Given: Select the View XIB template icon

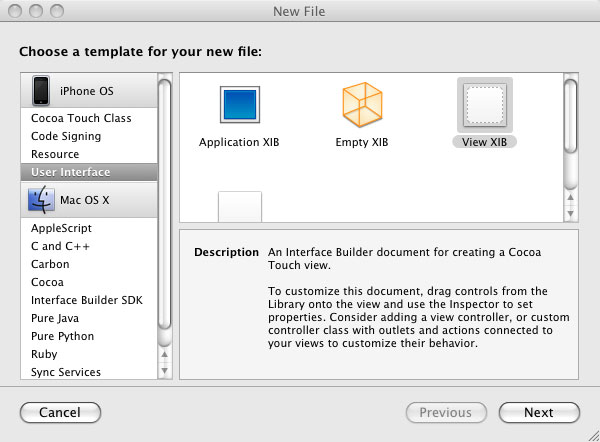Looking at the screenshot, I should [485, 105].
